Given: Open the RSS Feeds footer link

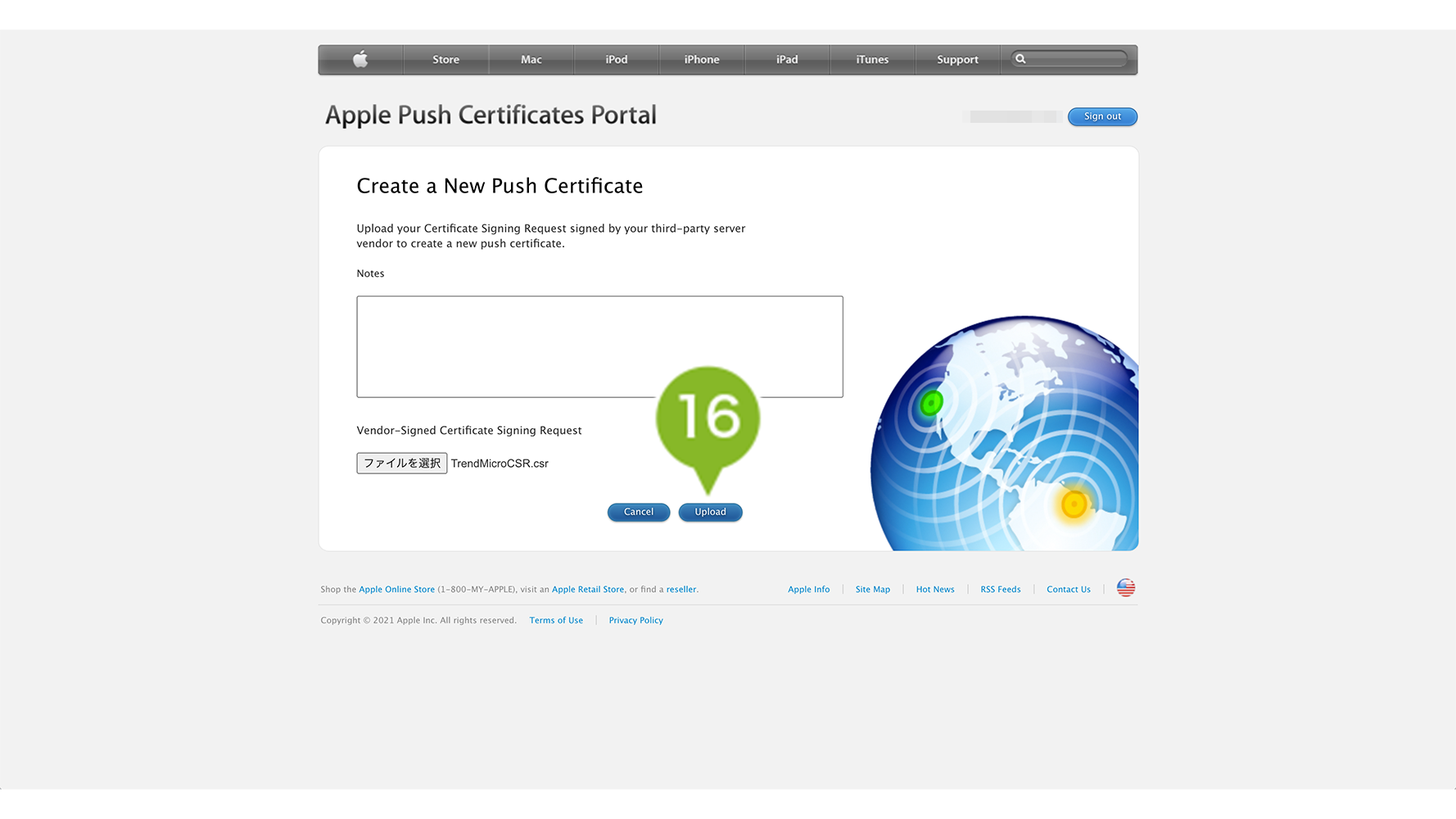Looking at the screenshot, I should pyautogui.click(x=1000, y=590).
